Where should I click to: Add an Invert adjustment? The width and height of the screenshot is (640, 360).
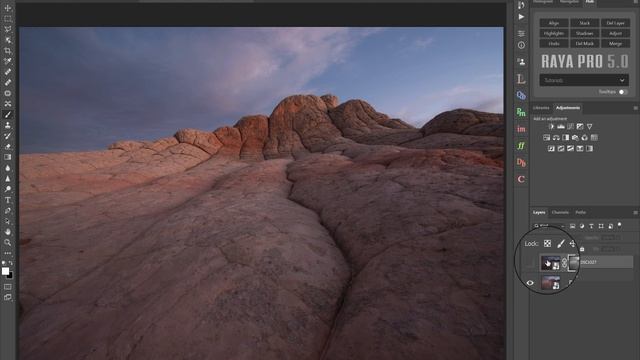coord(551,149)
